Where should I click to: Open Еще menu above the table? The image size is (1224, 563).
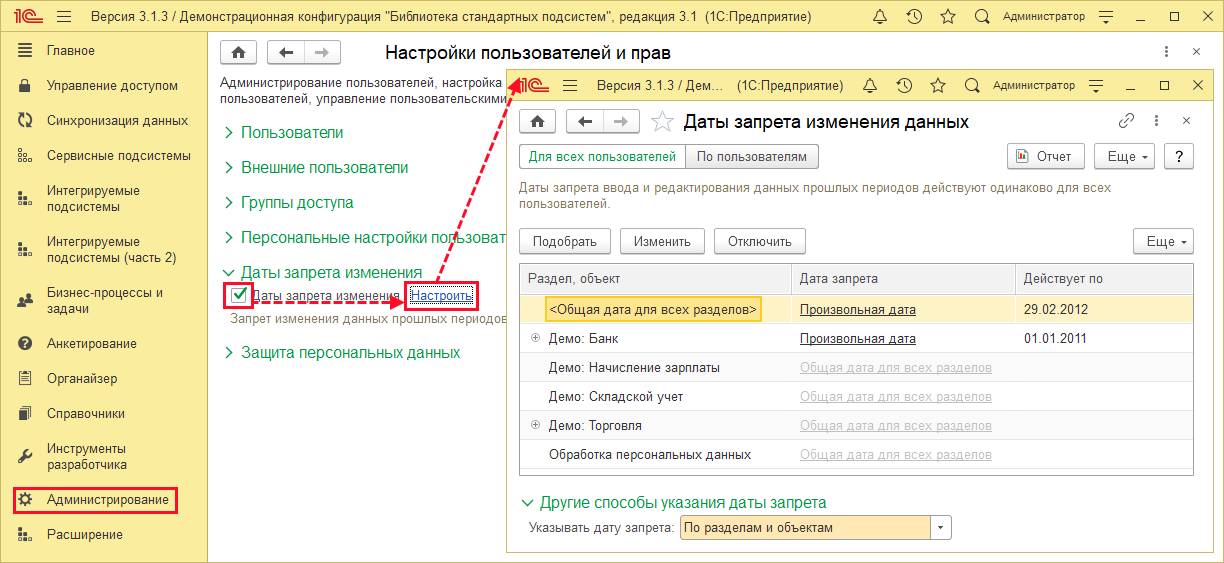[1163, 241]
